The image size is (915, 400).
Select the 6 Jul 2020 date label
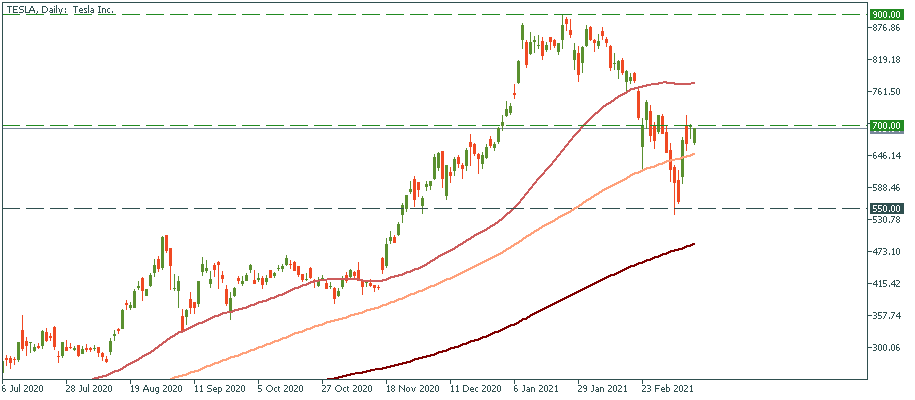(24, 388)
